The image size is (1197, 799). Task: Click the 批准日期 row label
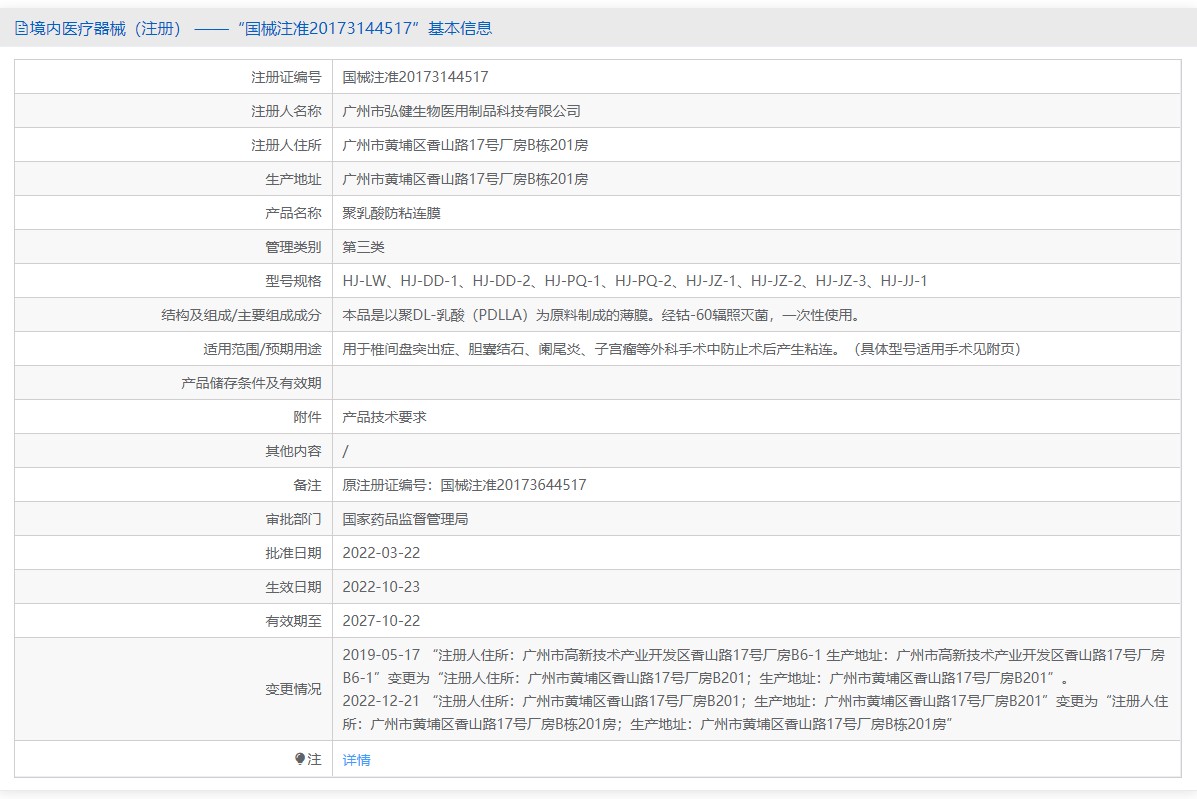coord(293,553)
